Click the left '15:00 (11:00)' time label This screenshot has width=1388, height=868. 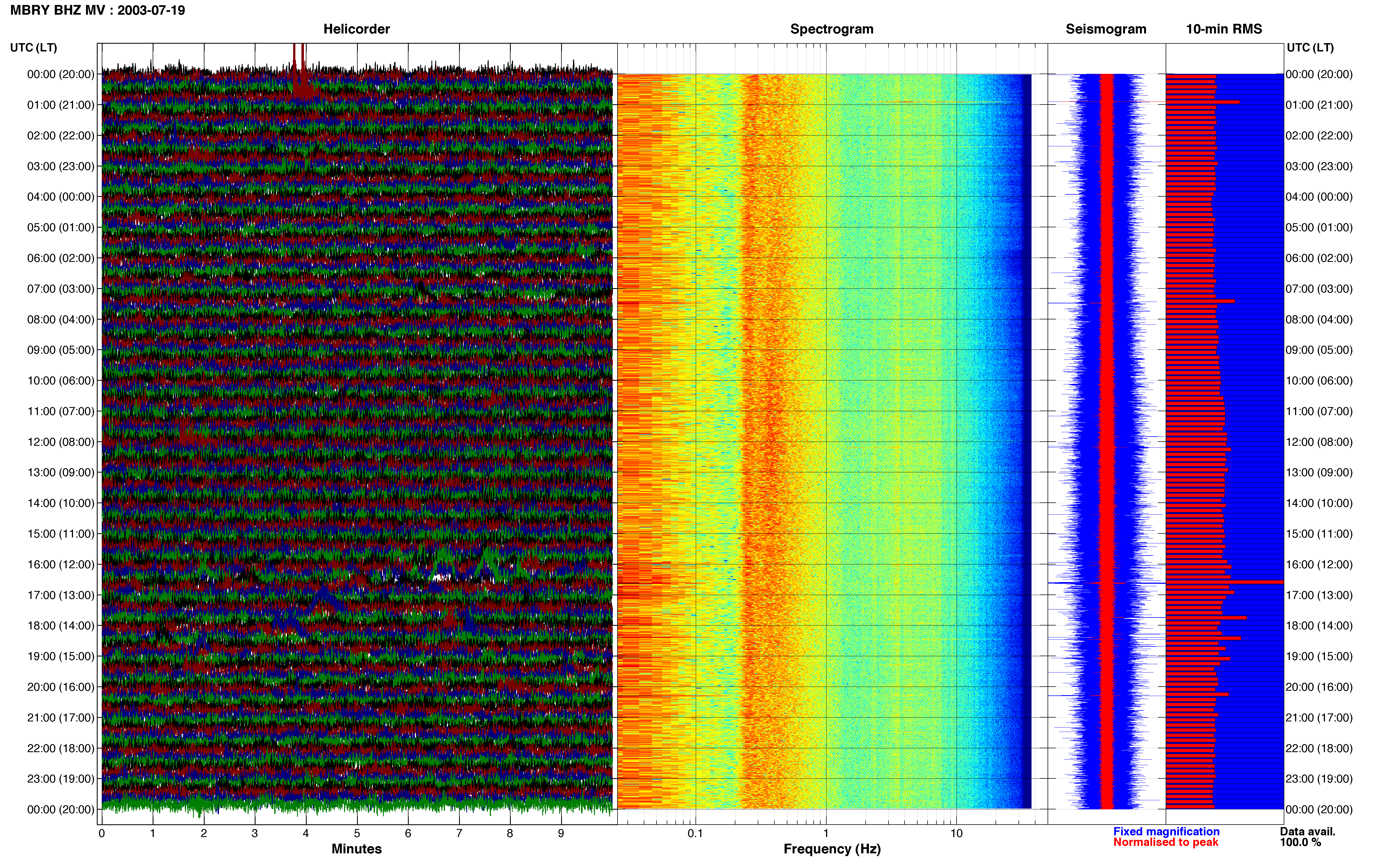[x=61, y=534]
